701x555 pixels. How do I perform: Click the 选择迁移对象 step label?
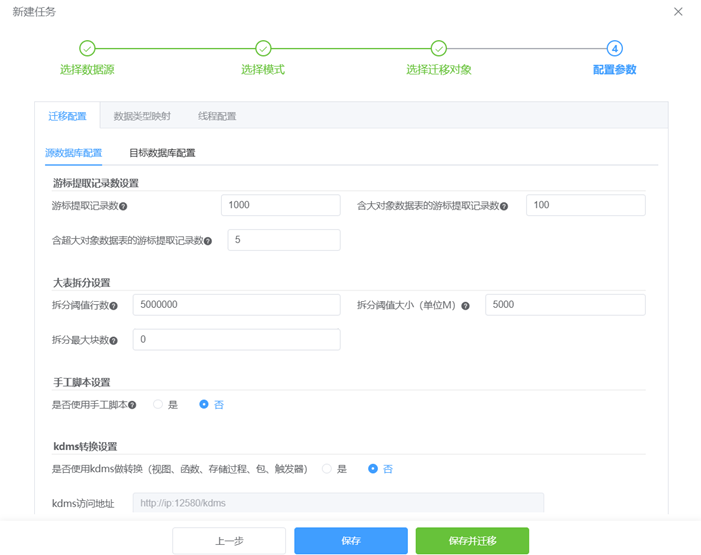439,70
